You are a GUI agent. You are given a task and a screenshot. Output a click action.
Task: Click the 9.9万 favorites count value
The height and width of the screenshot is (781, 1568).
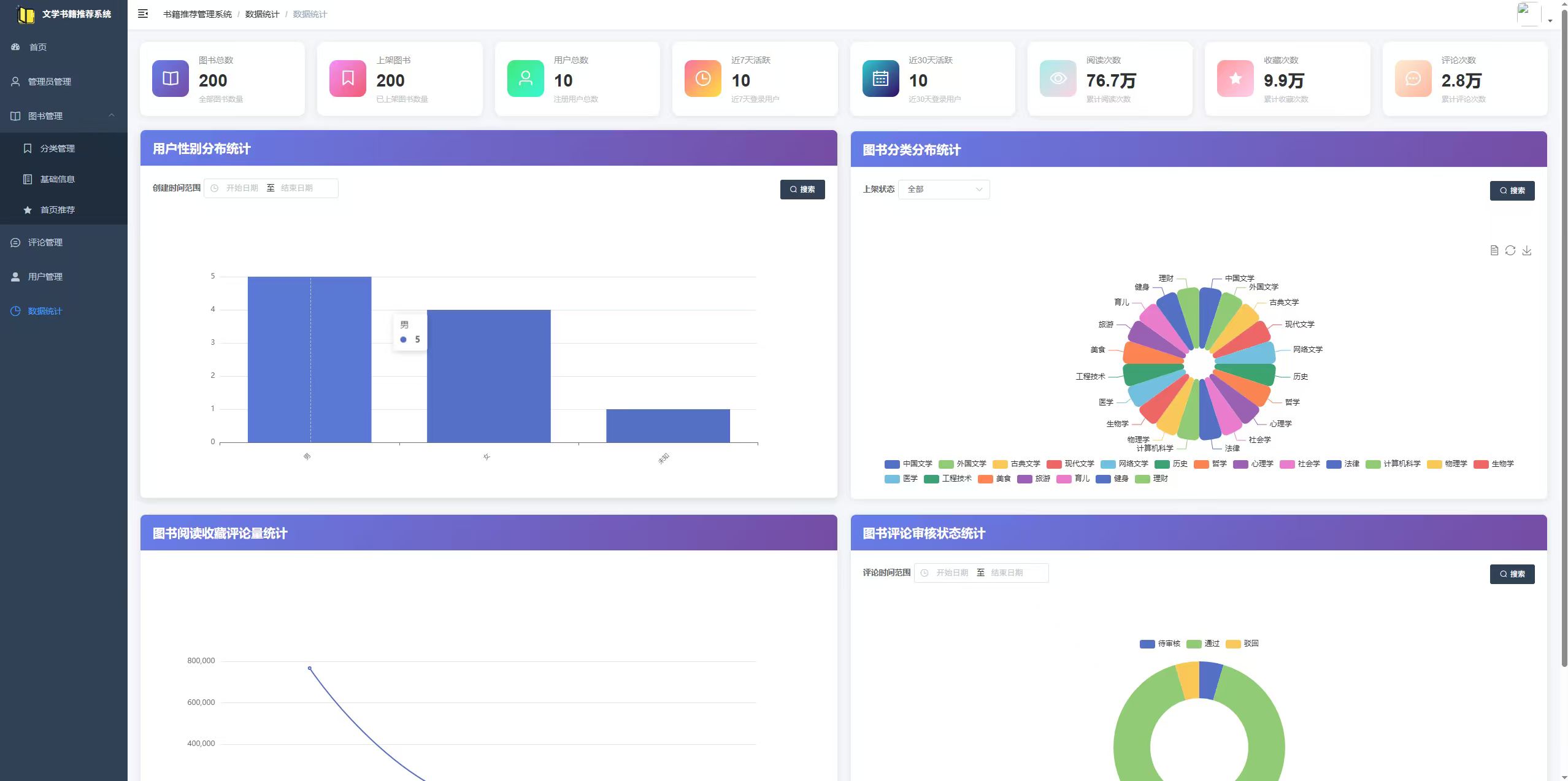(x=1284, y=80)
